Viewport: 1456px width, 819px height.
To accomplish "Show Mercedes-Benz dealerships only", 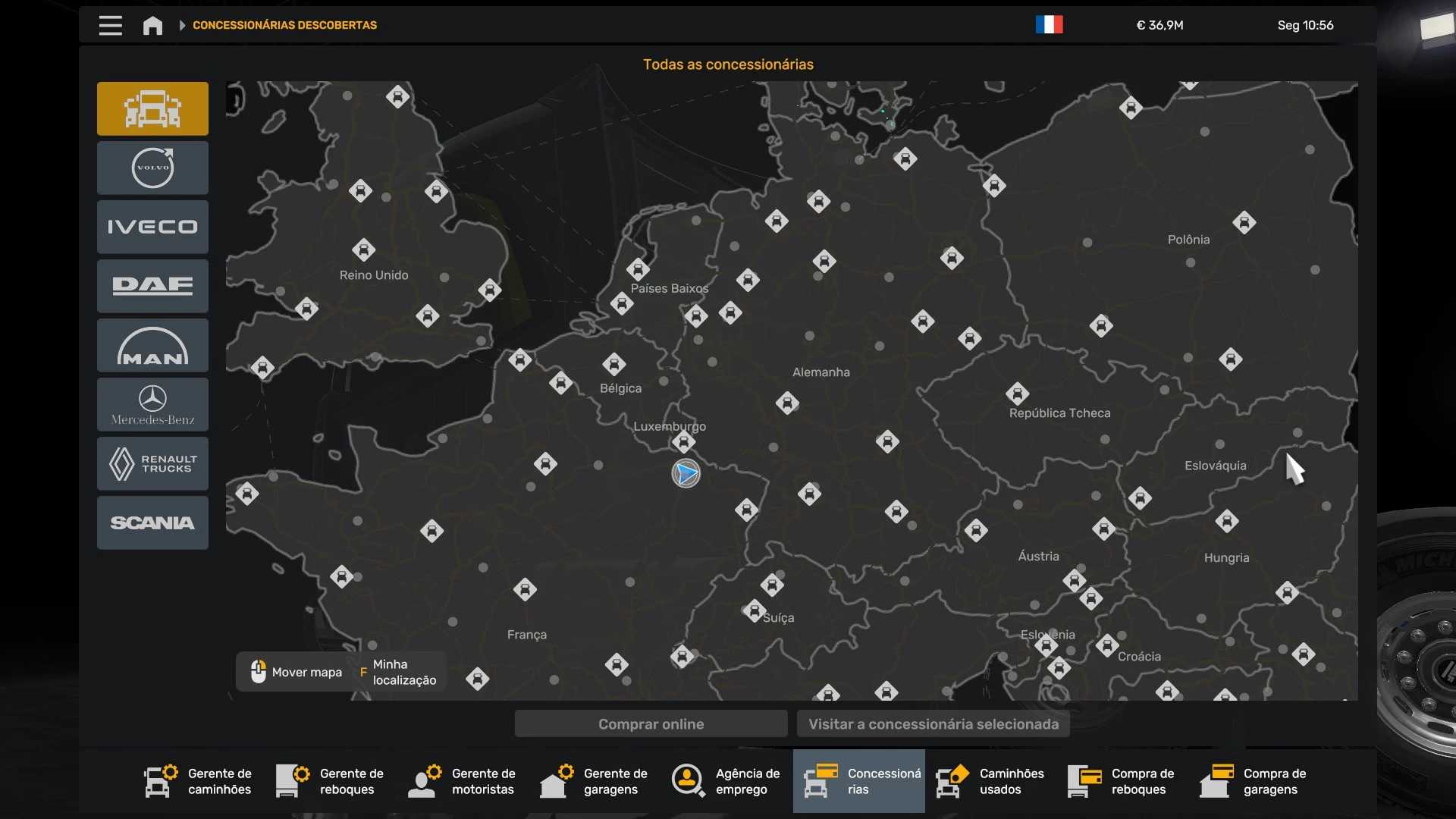I will pos(152,404).
